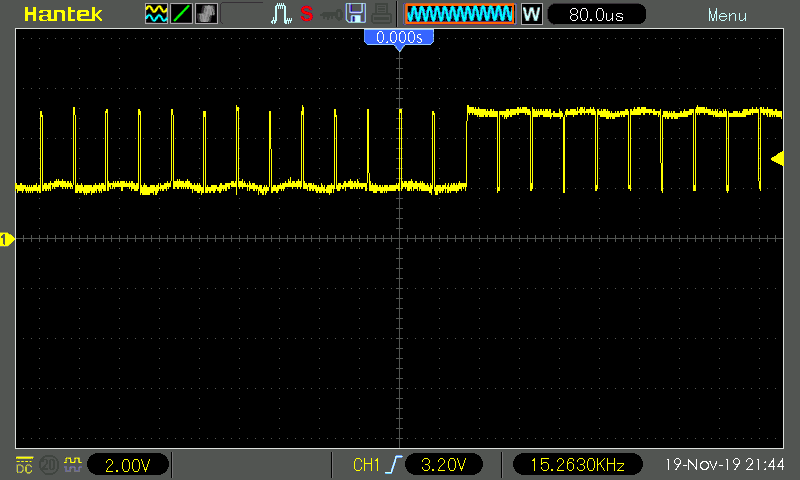Select the green diagonal line icon
This screenshot has height=480, width=800.
[x=181, y=15]
